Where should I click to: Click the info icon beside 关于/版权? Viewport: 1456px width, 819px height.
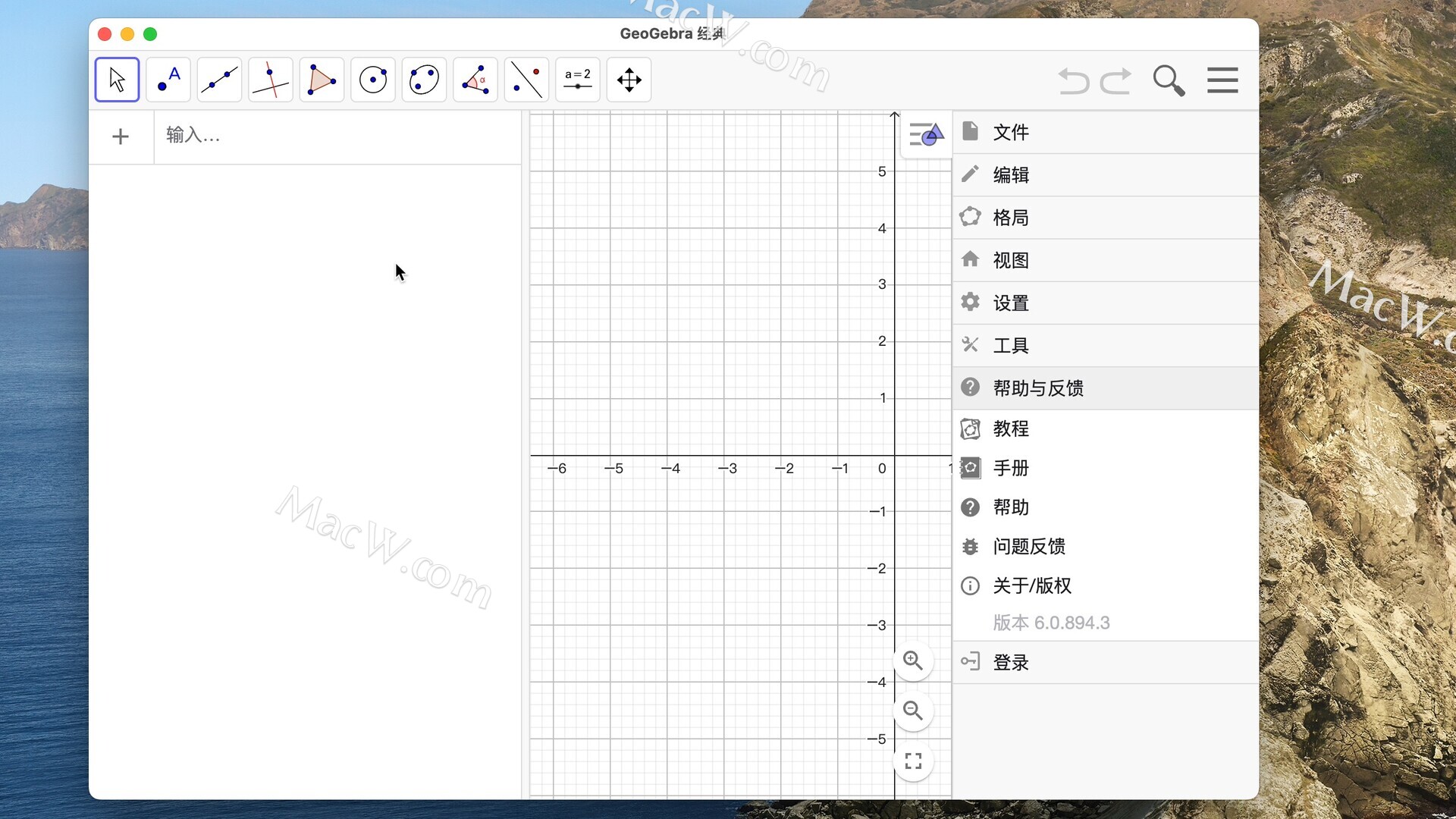click(x=970, y=585)
